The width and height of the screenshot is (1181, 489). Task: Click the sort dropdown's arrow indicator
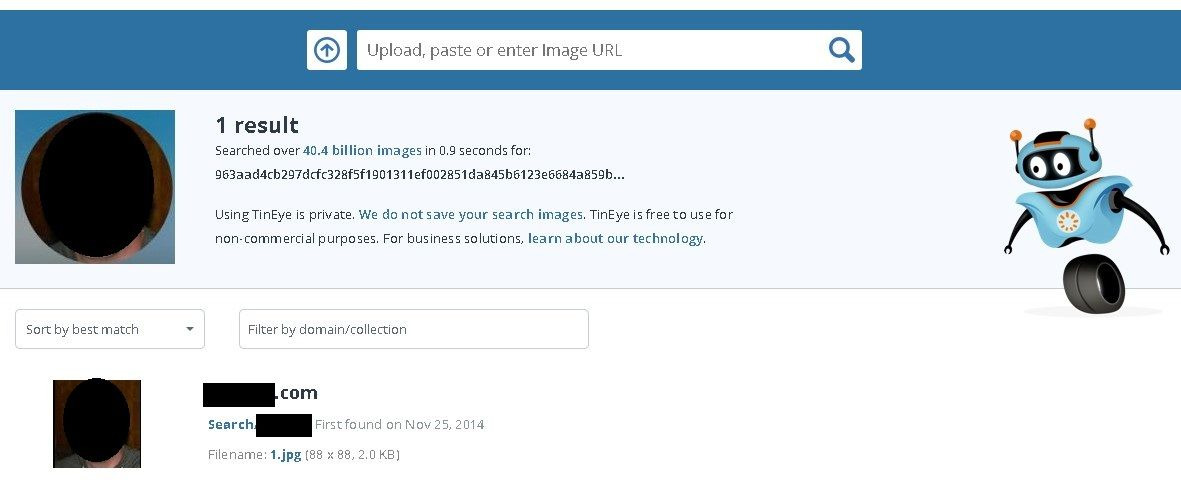(x=190, y=329)
